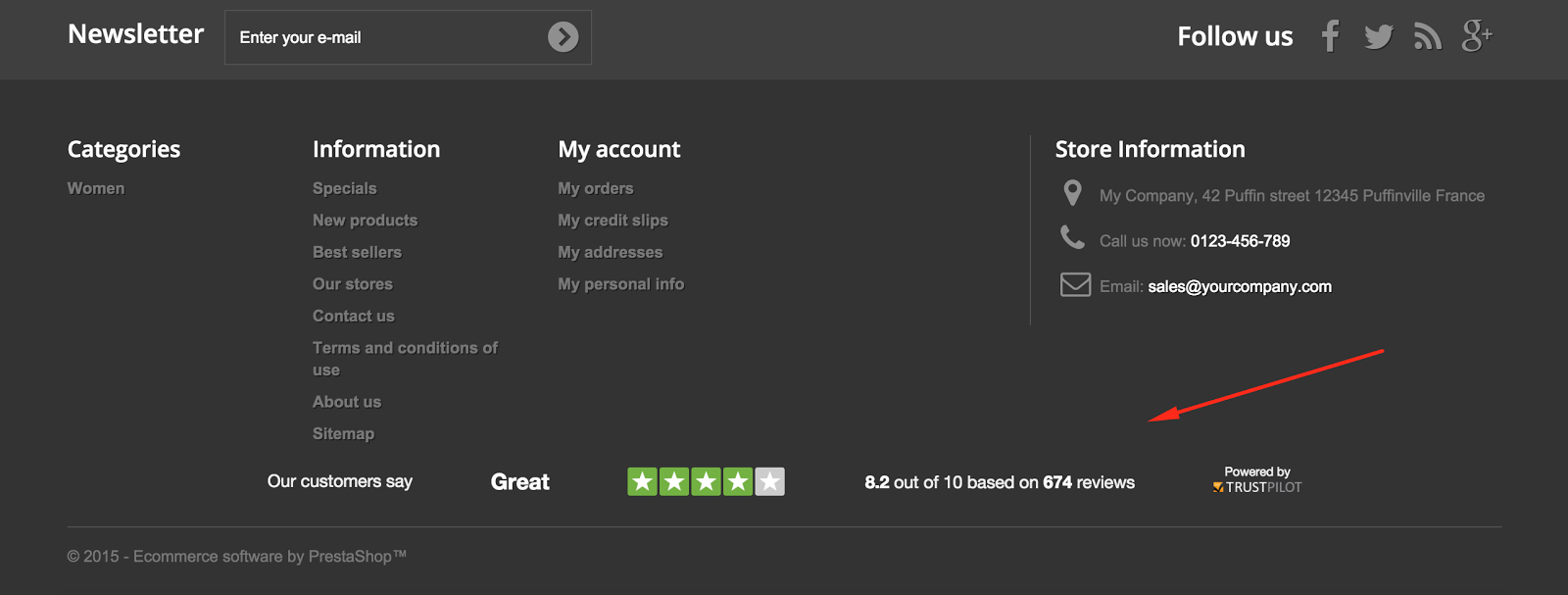Open the Facebook follow icon

click(x=1330, y=36)
